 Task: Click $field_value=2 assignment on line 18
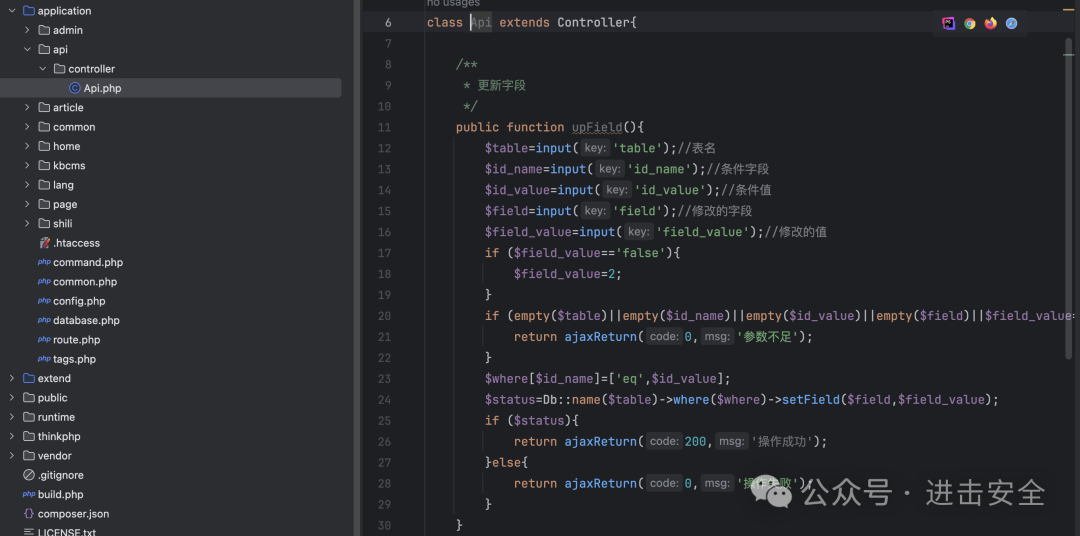tap(568, 274)
